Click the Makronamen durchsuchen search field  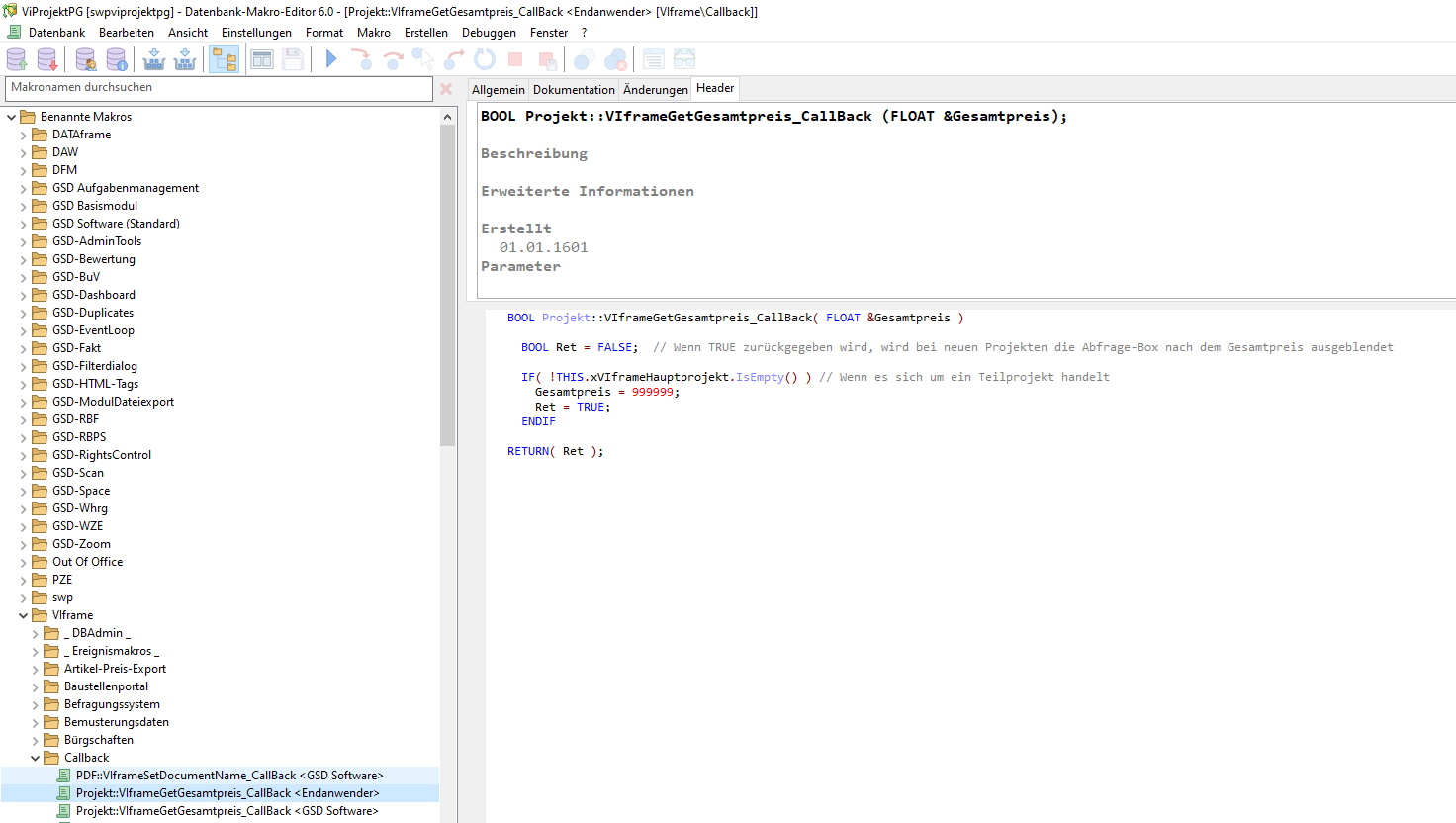[x=220, y=88]
